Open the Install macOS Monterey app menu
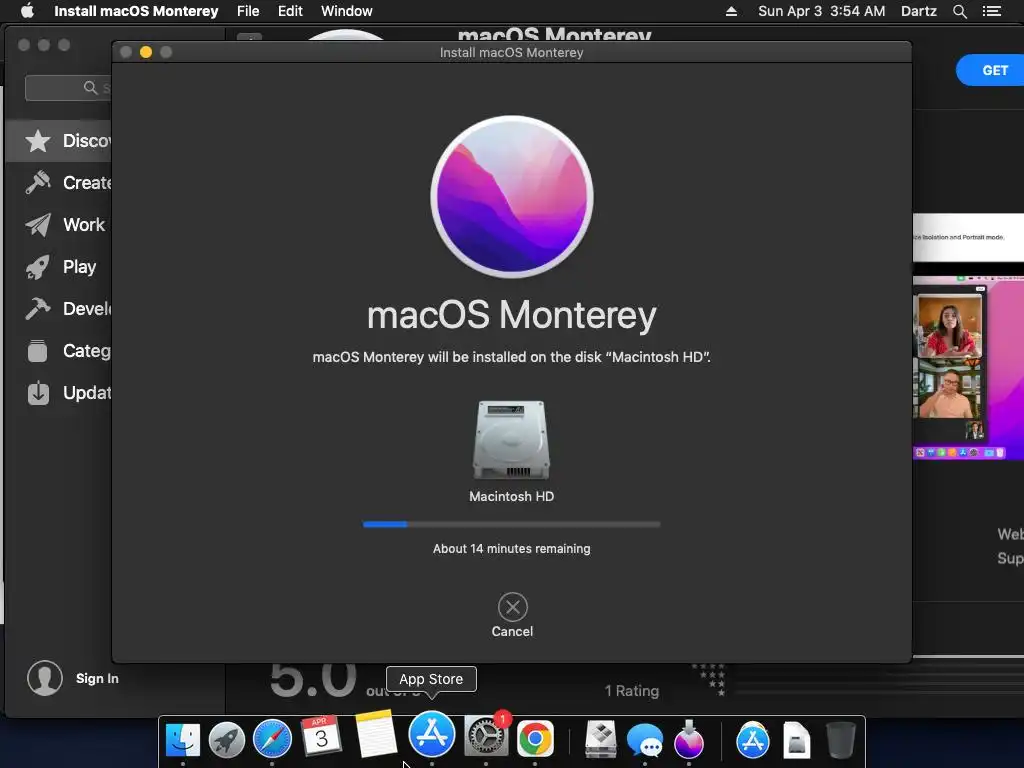Viewport: 1024px width, 768px height. point(136,11)
